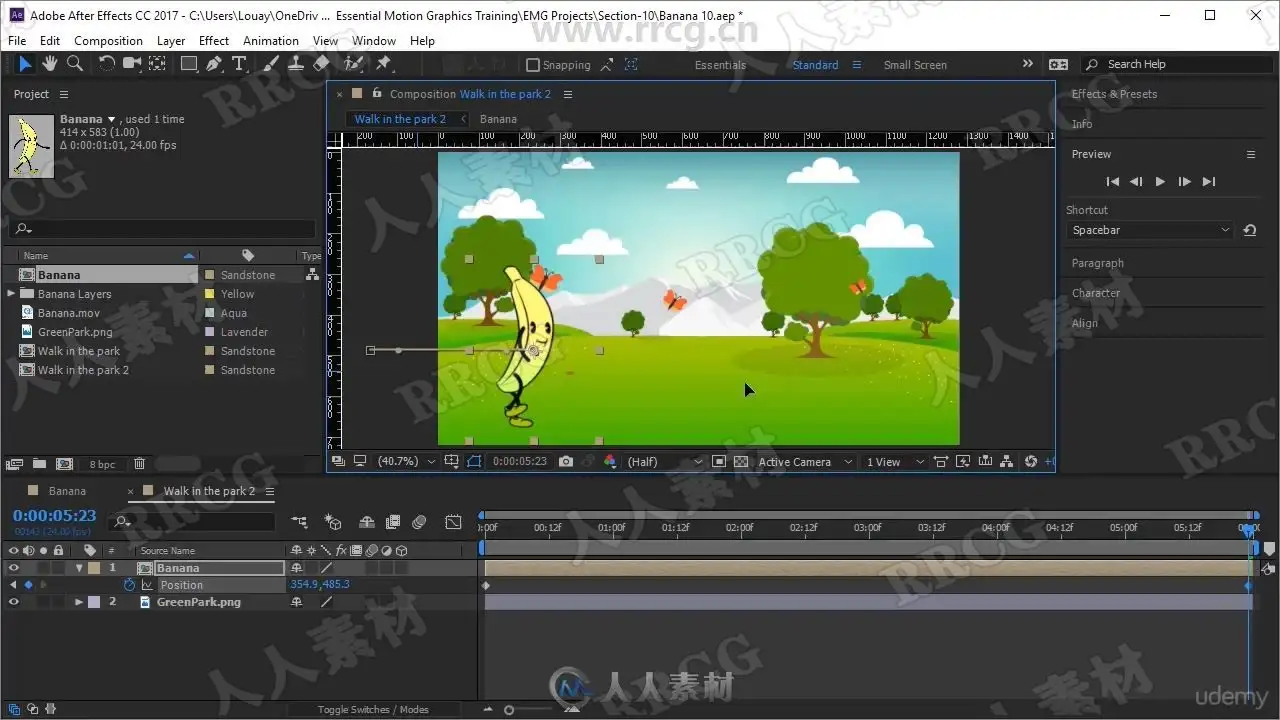
Task: Expand the GreenPark.png layer properties
Action: point(79,602)
